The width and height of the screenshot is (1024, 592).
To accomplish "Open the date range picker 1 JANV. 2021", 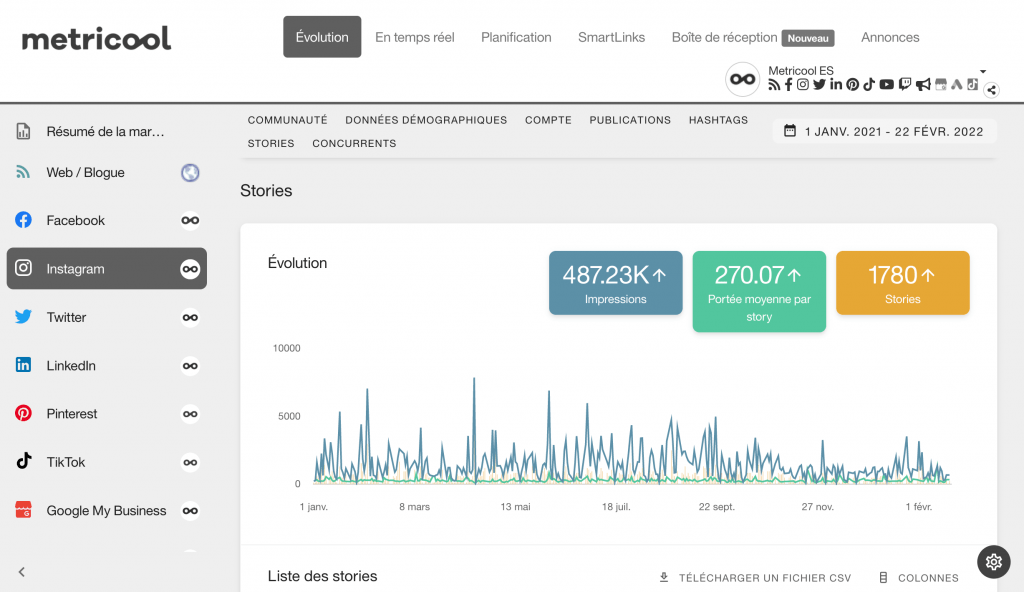I will (885, 131).
